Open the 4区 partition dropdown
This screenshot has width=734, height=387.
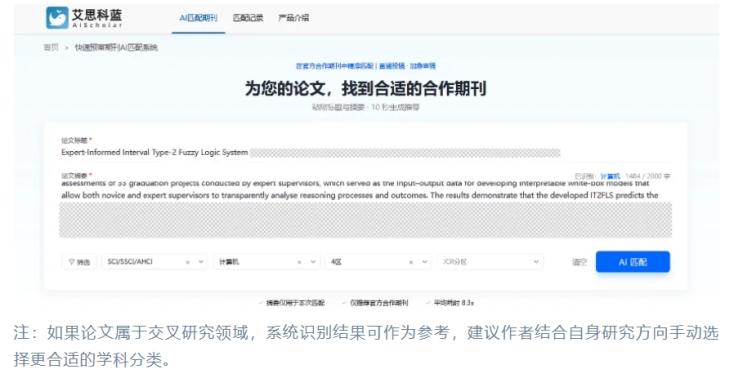378,262
